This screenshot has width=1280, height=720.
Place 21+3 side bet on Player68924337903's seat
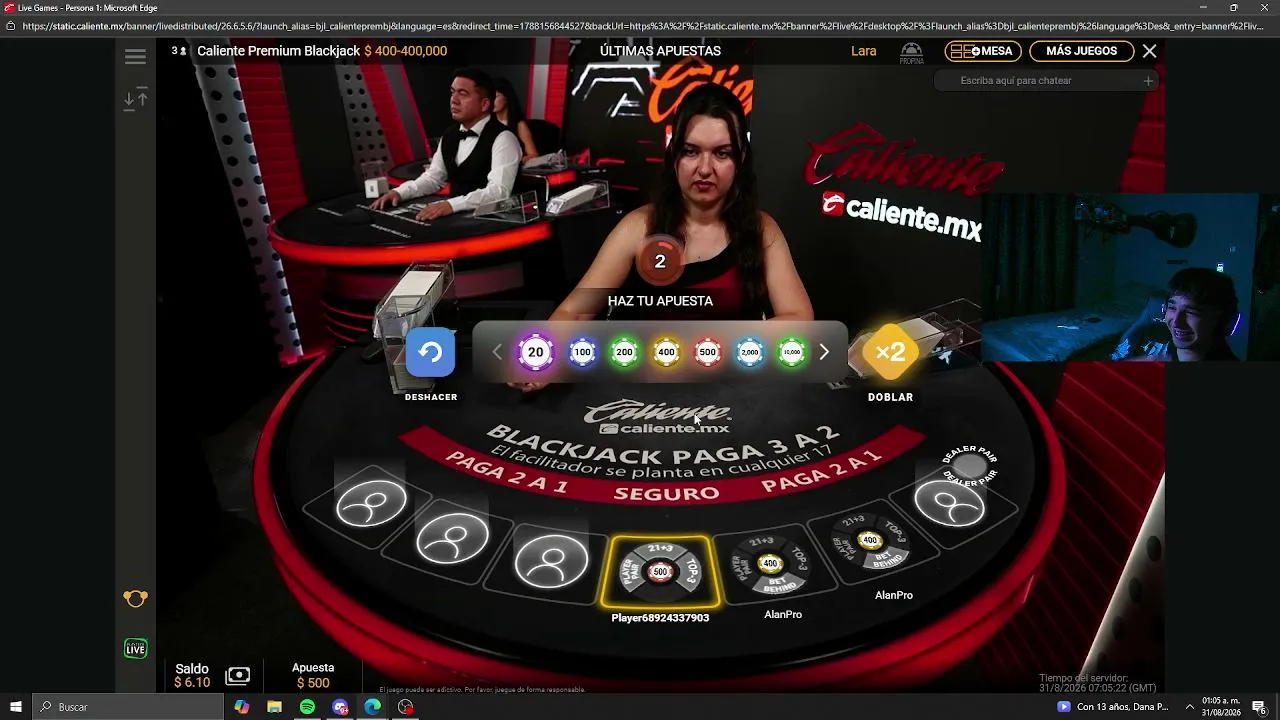click(x=660, y=549)
